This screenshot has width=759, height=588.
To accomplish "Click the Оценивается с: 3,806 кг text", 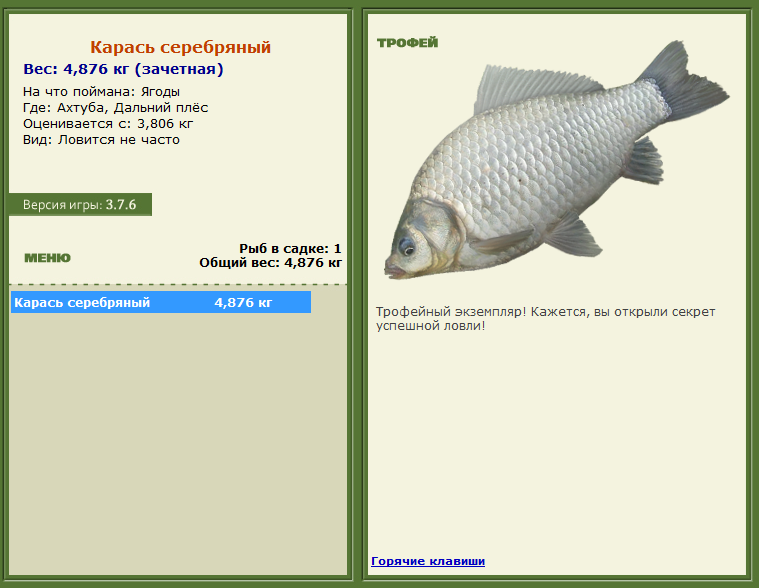I will (x=108, y=123).
